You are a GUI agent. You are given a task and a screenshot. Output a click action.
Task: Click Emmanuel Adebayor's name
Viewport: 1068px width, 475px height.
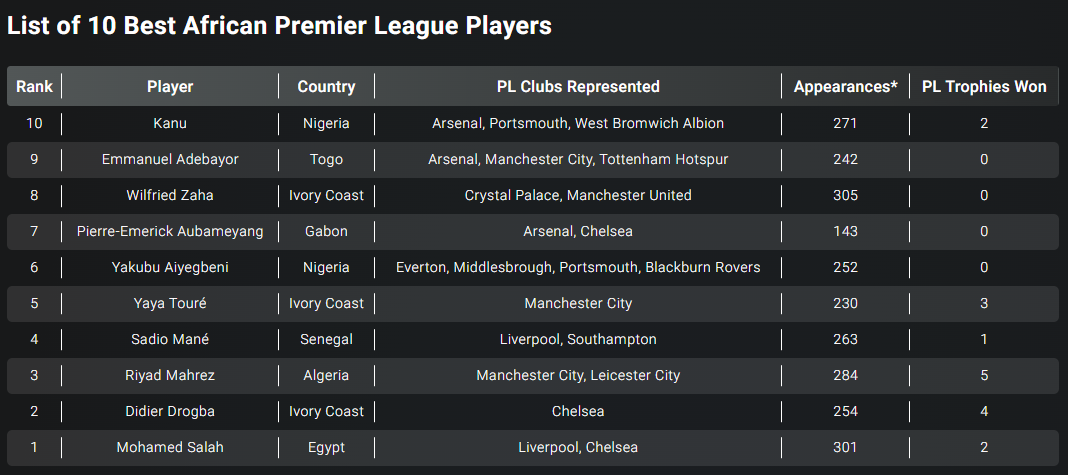tap(170, 159)
